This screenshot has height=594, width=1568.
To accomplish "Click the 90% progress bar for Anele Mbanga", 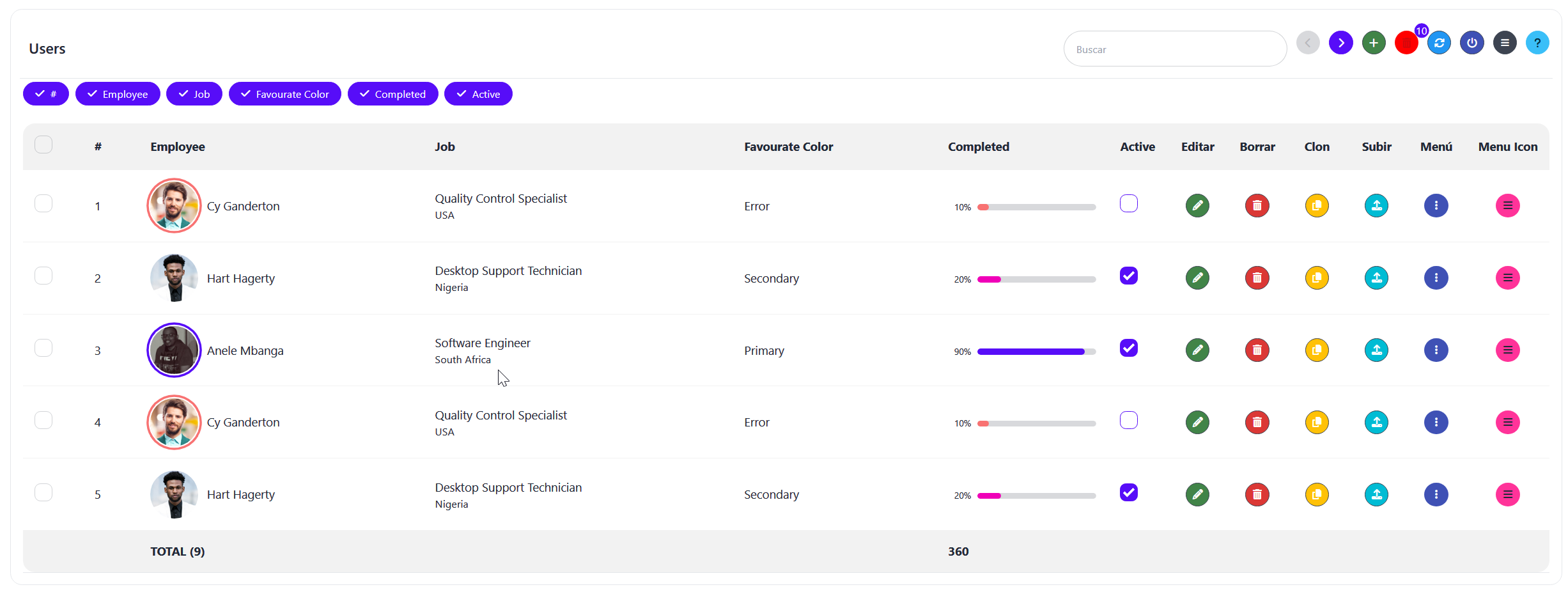I will (x=1036, y=352).
